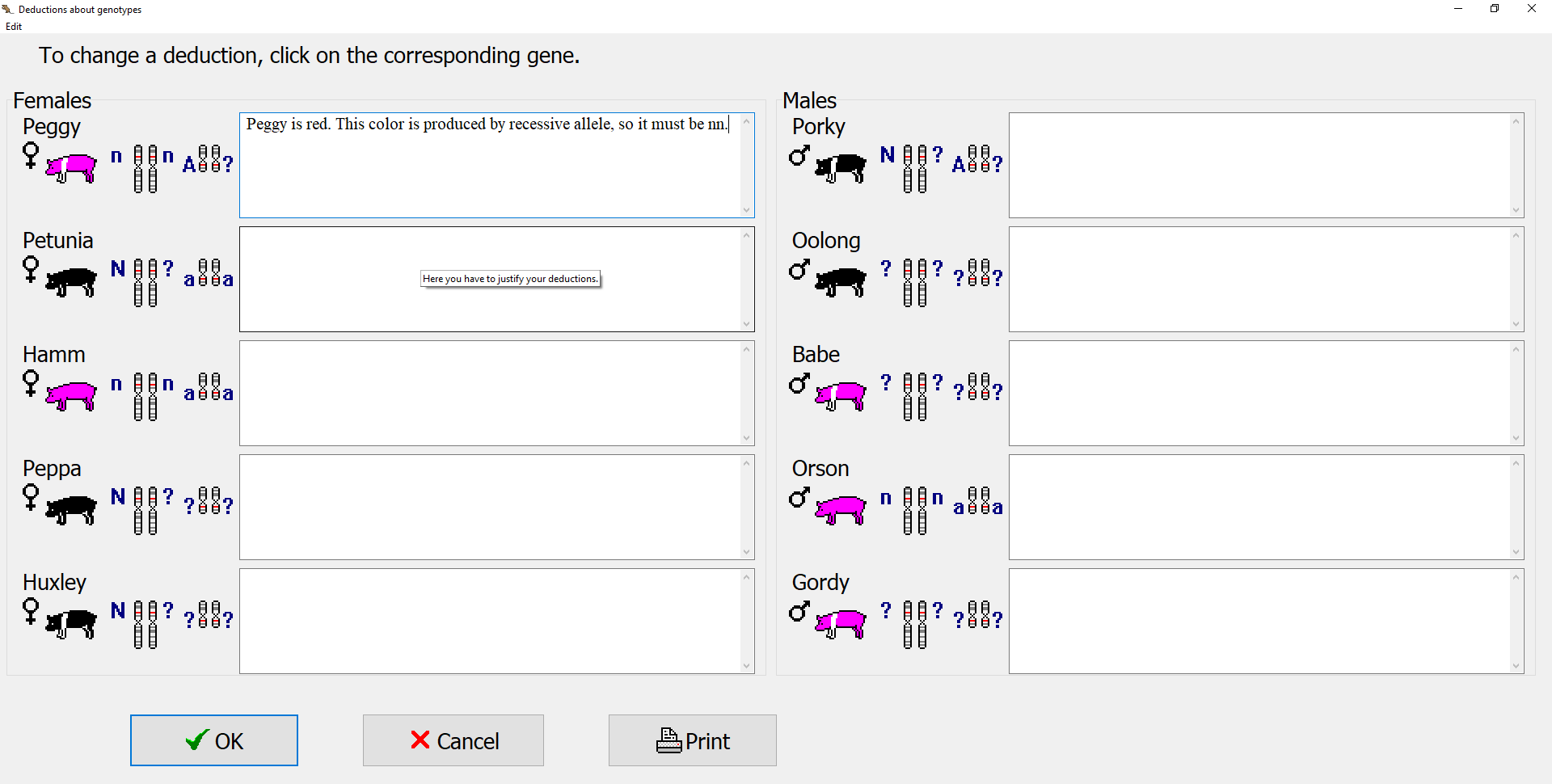Click Porky's first color gene N
Screen dimensions: 1552x784
pos(888,155)
